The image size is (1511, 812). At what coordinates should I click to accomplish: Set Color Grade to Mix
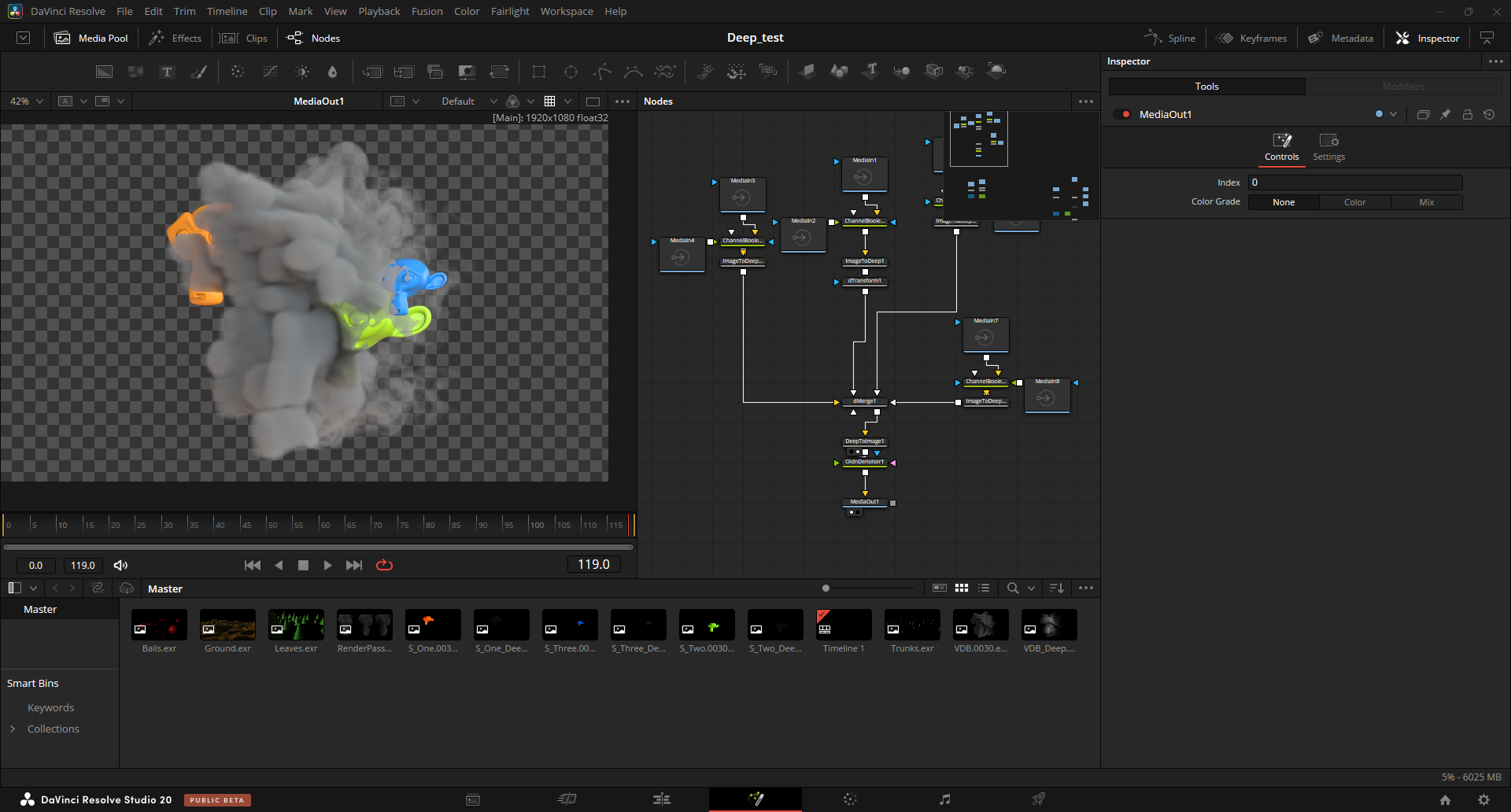point(1427,202)
